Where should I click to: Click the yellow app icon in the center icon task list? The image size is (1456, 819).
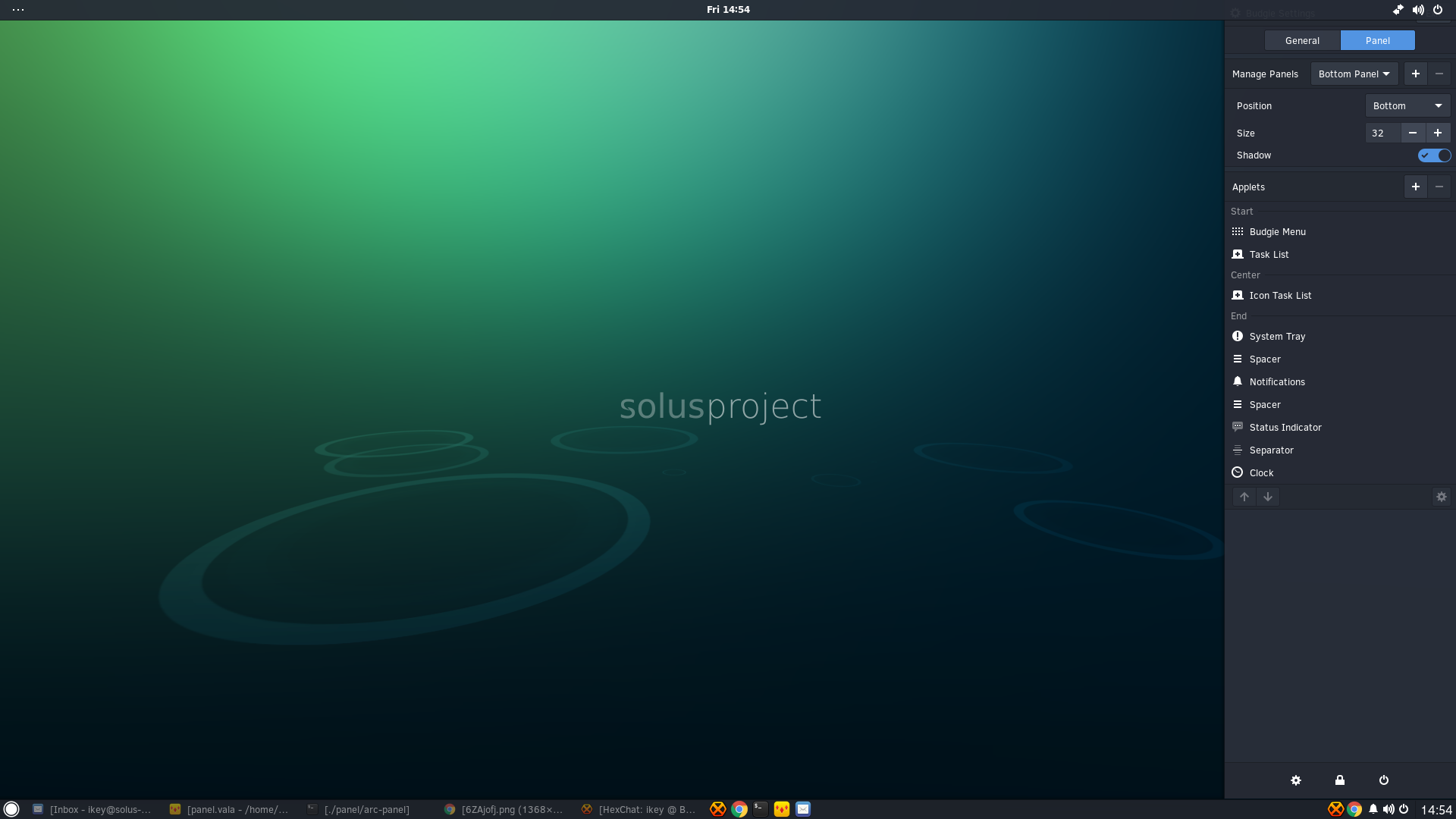point(782,809)
